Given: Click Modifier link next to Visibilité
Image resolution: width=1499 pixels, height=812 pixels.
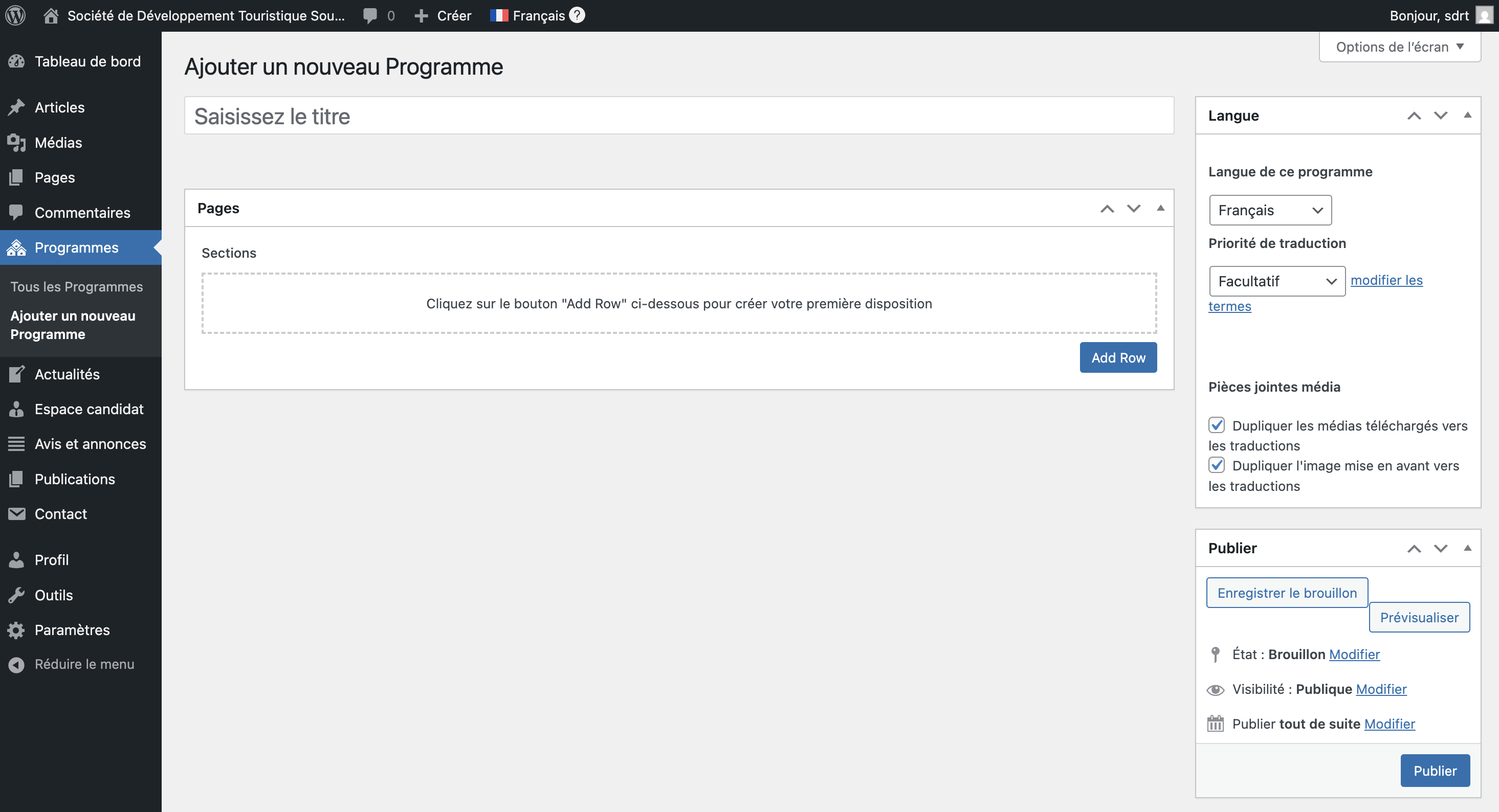Looking at the screenshot, I should pyautogui.click(x=1381, y=689).
